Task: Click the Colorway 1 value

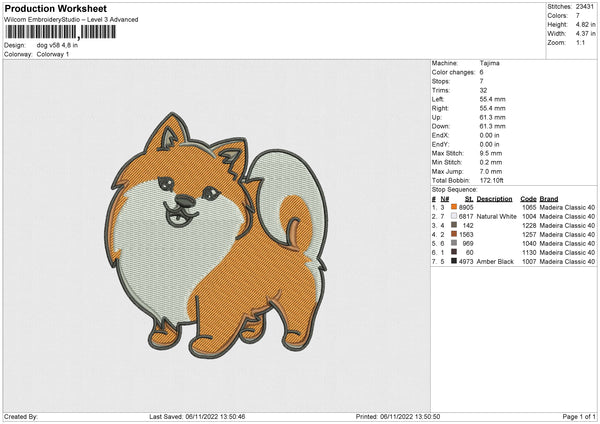Action: [x=54, y=54]
